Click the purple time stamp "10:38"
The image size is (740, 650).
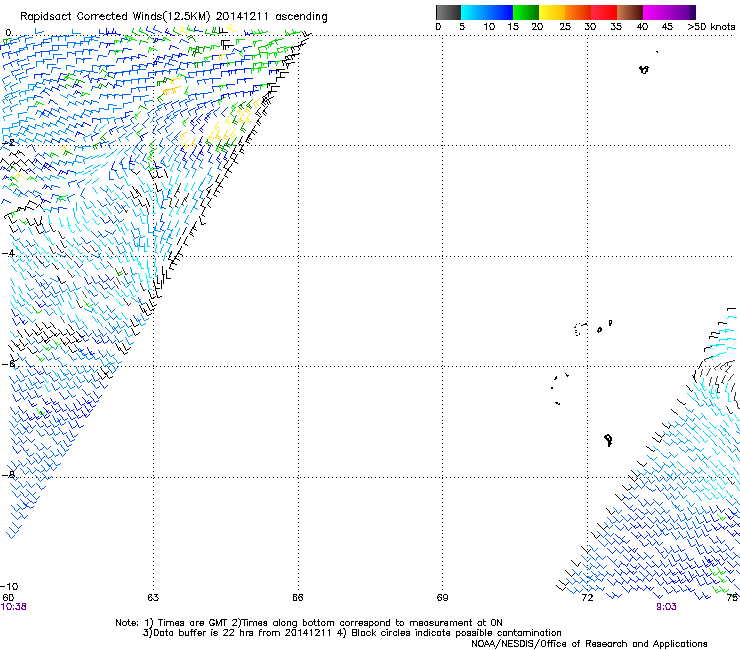click(x=14, y=607)
